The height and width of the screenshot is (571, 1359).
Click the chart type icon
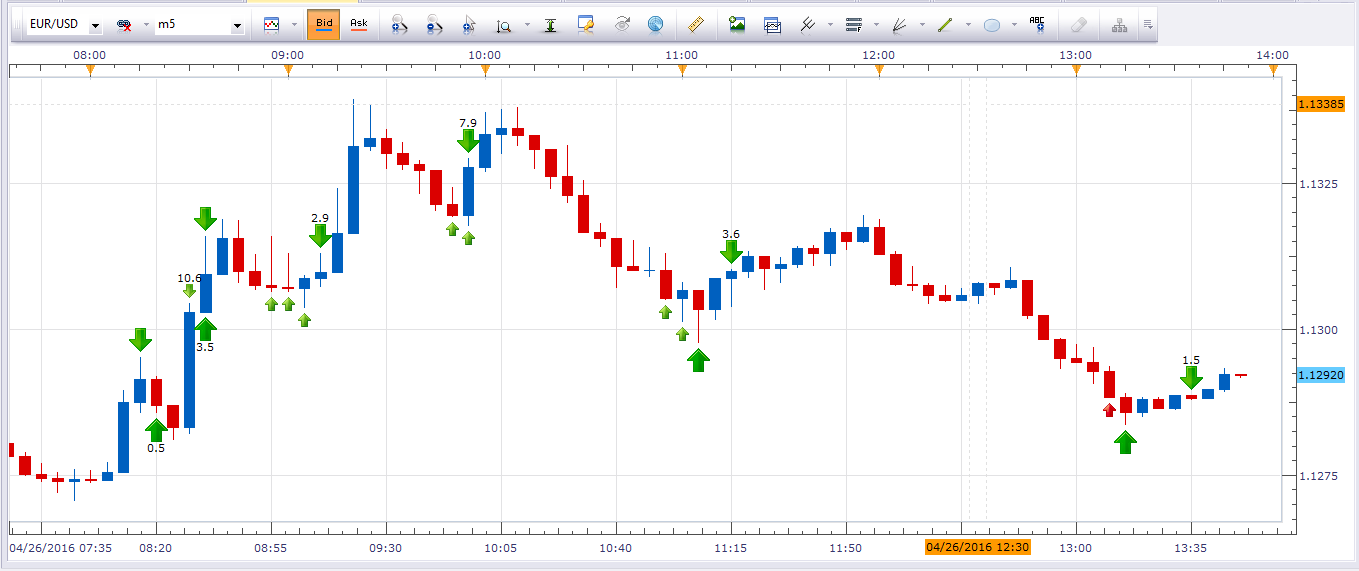coord(271,24)
